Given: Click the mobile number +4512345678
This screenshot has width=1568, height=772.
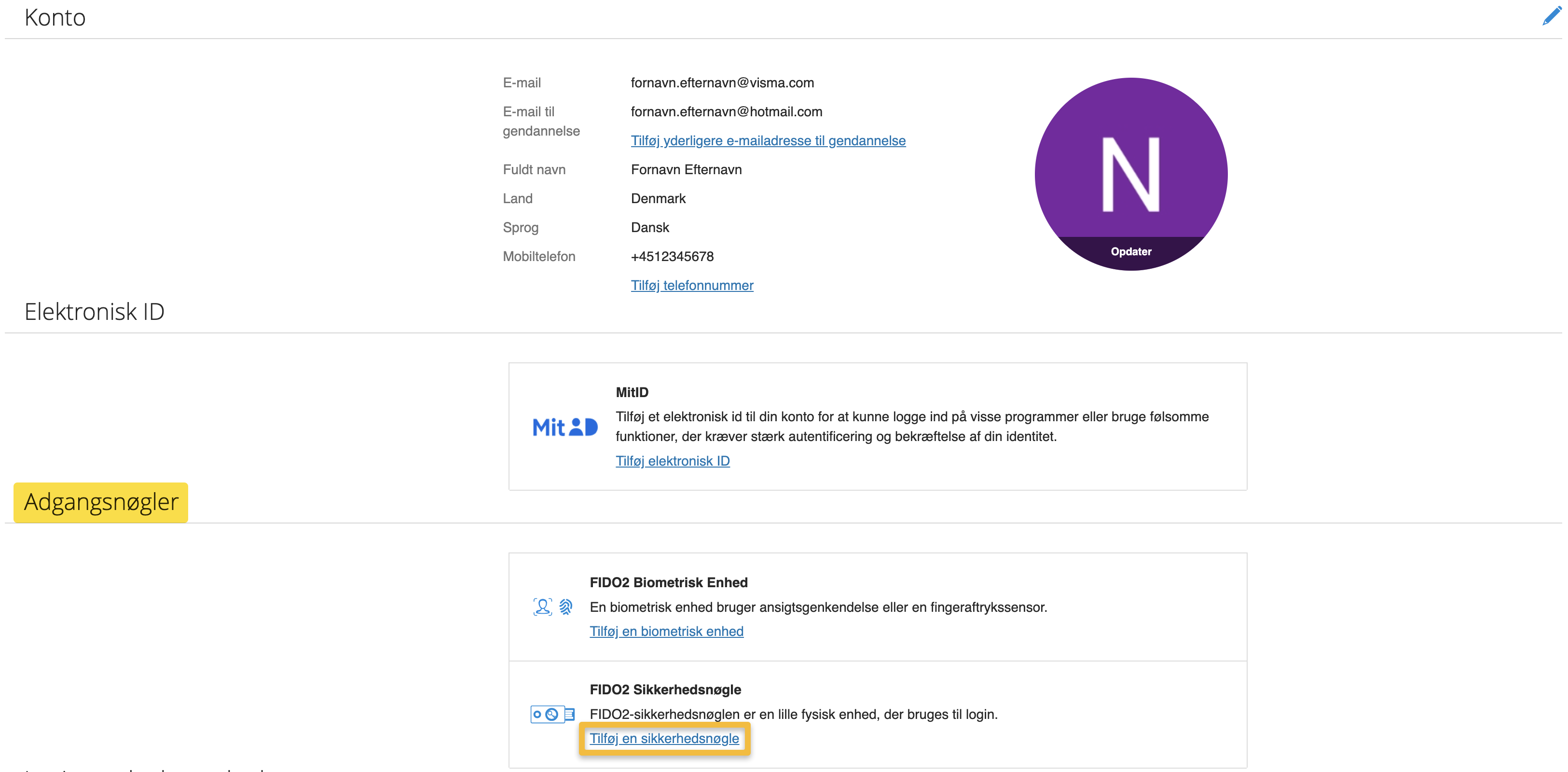Looking at the screenshot, I should [672, 256].
